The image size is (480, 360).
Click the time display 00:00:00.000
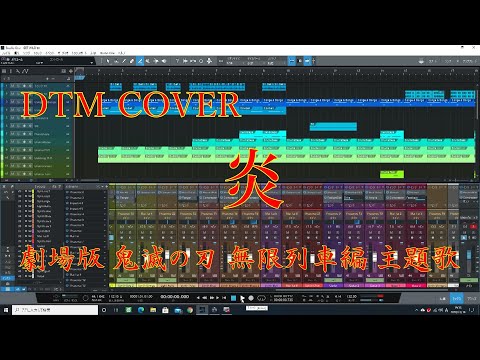(x=175, y=297)
